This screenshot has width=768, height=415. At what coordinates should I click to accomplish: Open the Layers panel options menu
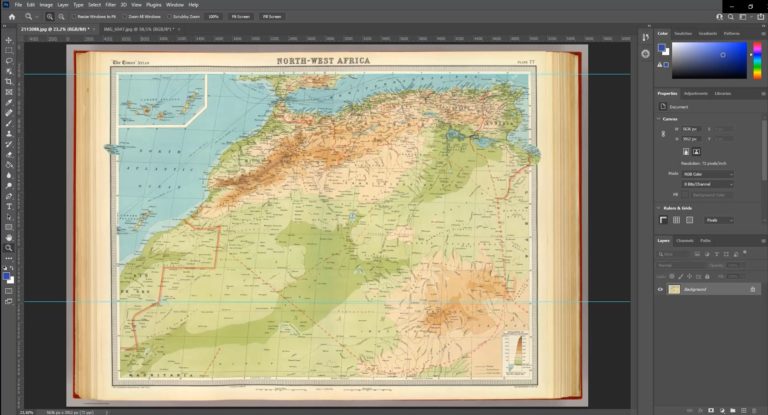763,241
